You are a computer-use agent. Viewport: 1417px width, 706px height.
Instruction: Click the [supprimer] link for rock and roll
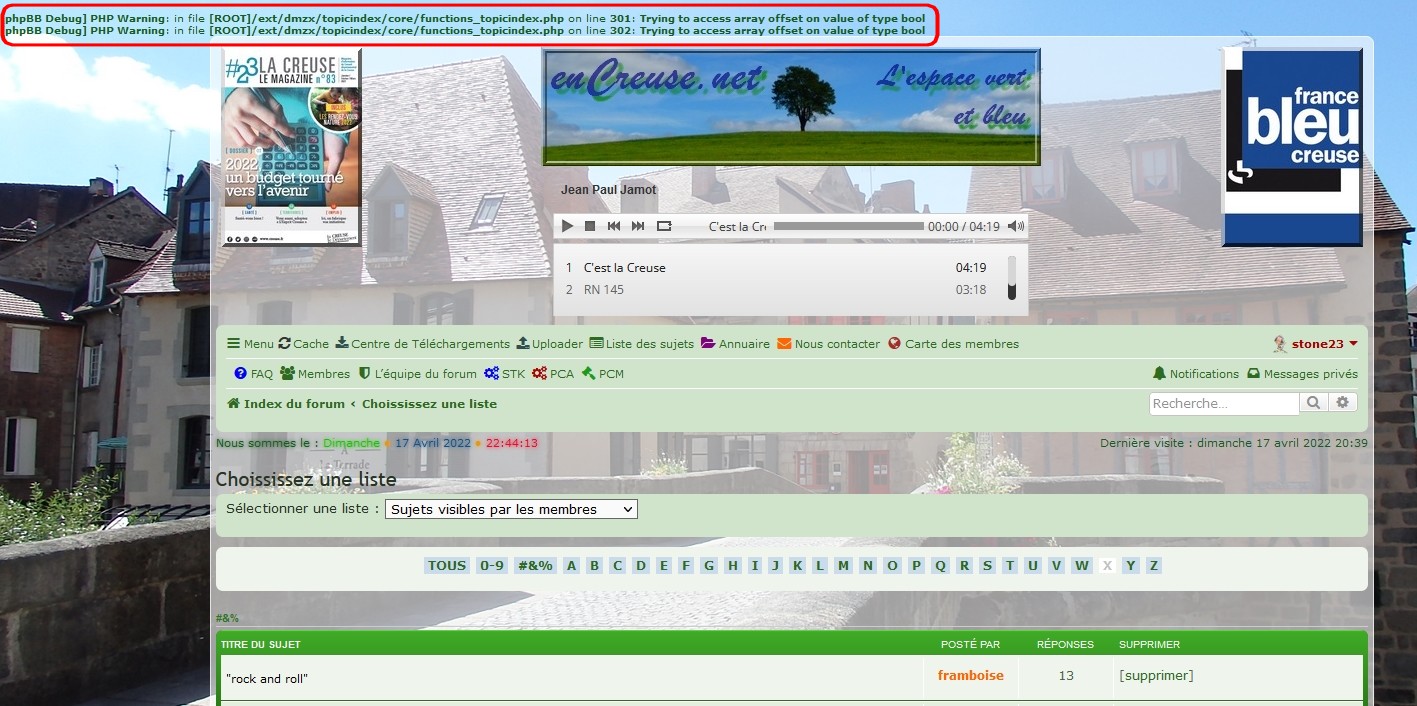(1156, 675)
